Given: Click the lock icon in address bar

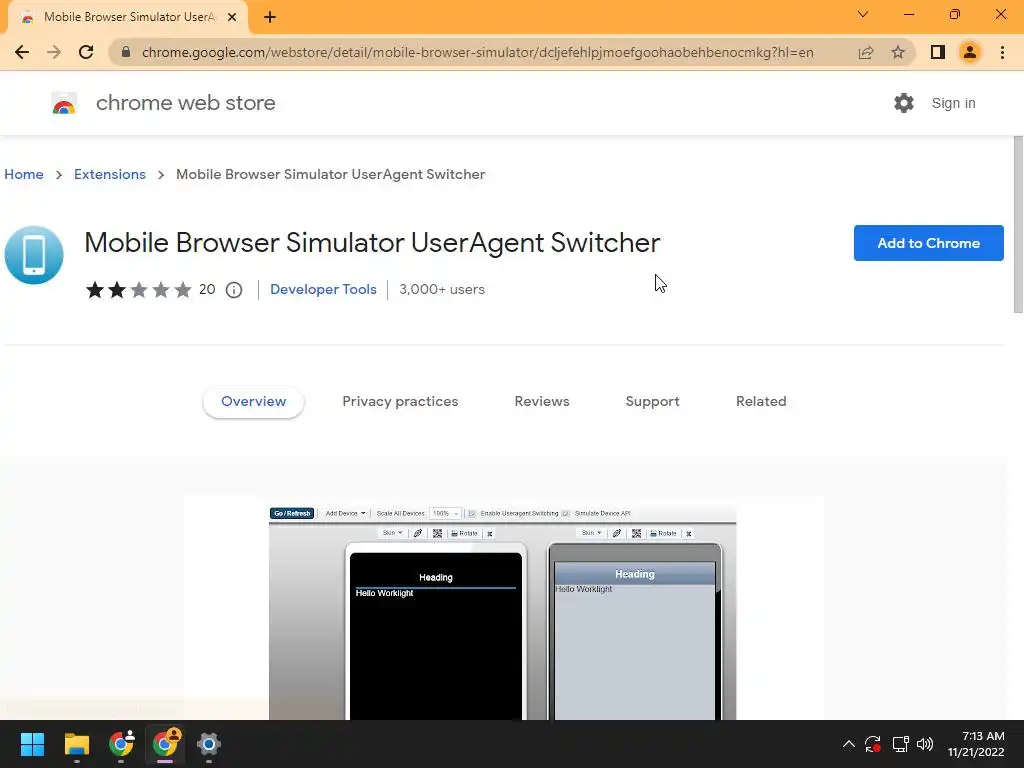Looking at the screenshot, I should coord(126,52).
